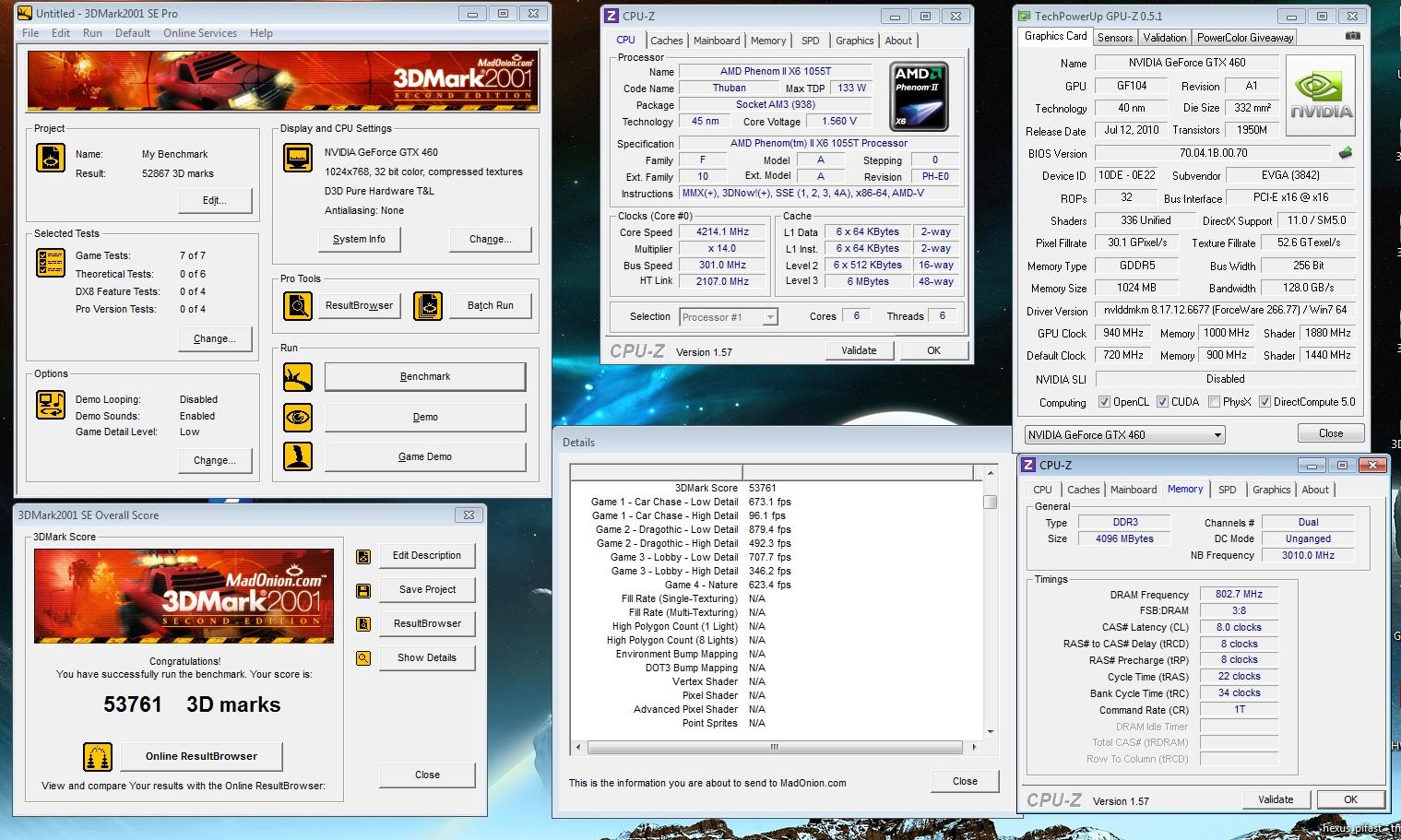Image resolution: width=1401 pixels, height=840 pixels.
Task: Click the Online ResultBrowser button
Action: point(201,756)
